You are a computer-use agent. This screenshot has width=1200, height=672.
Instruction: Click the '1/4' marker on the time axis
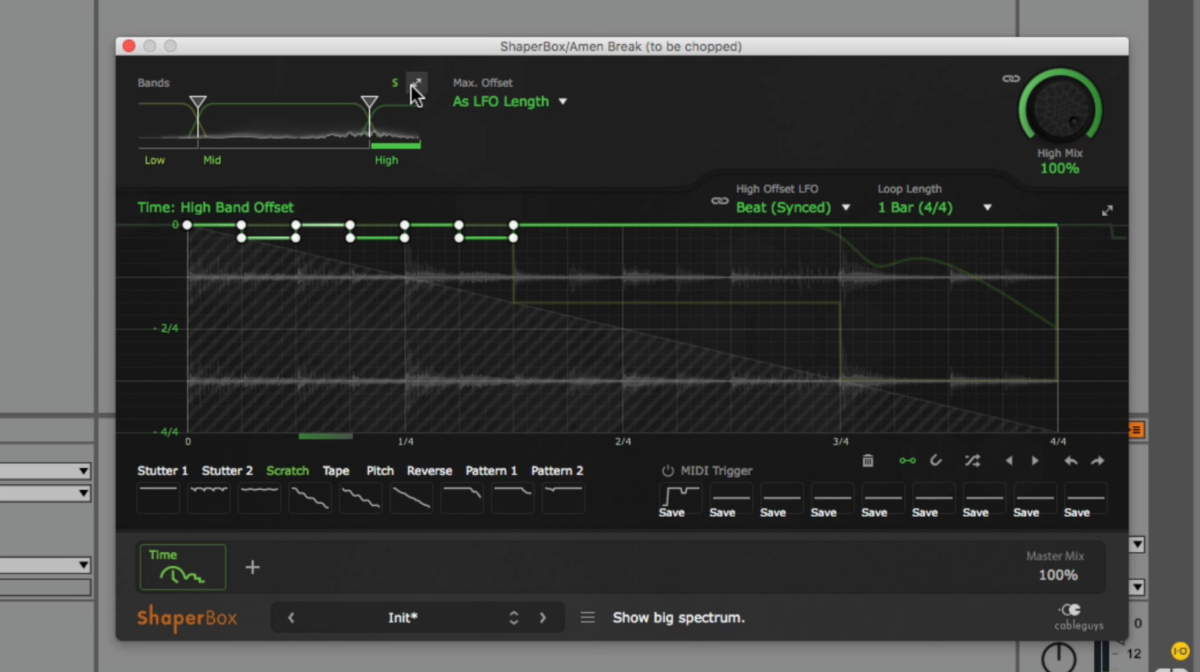406,441
